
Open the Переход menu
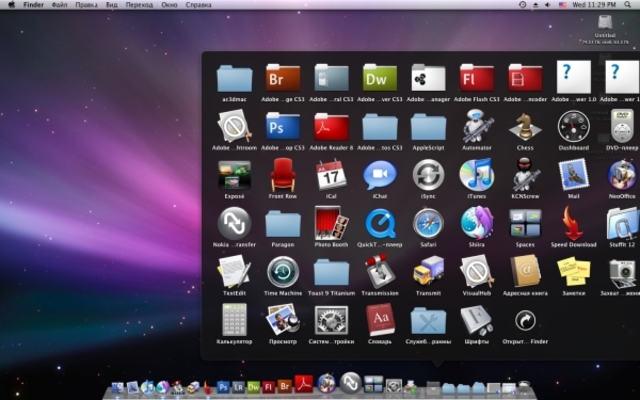pos(139,5)
